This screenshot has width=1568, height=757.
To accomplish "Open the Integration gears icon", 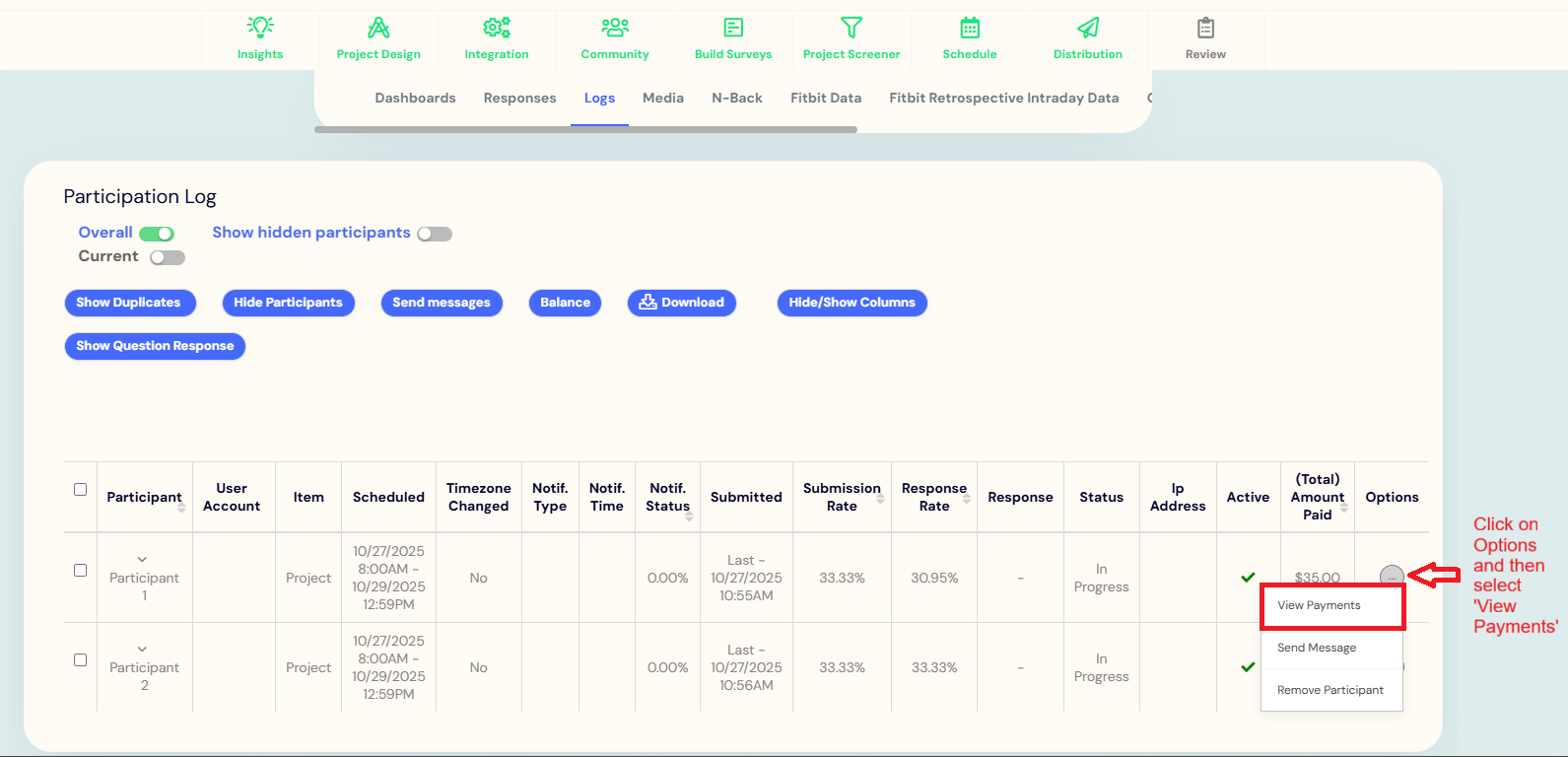I will click(x=497, y=28).
